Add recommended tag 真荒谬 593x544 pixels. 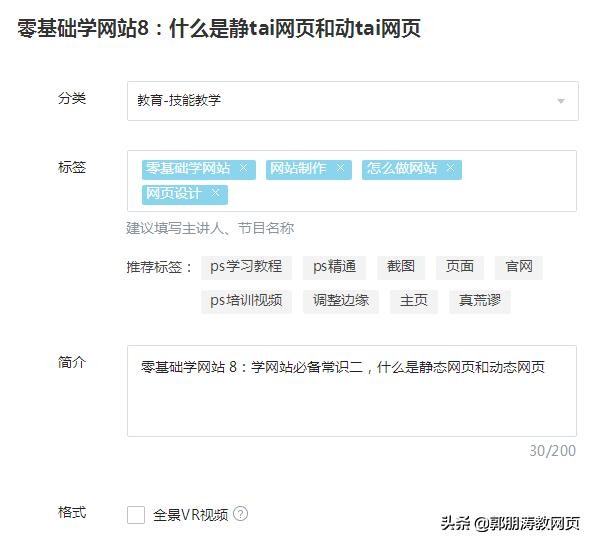[x=480, y=301]
